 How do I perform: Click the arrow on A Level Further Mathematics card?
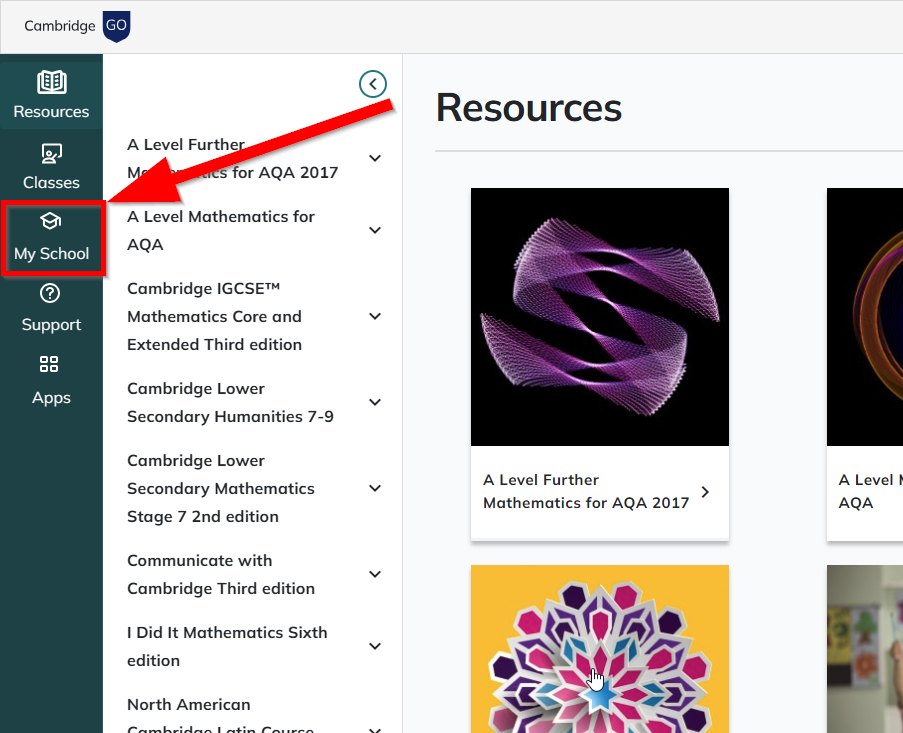pos(705,492)
